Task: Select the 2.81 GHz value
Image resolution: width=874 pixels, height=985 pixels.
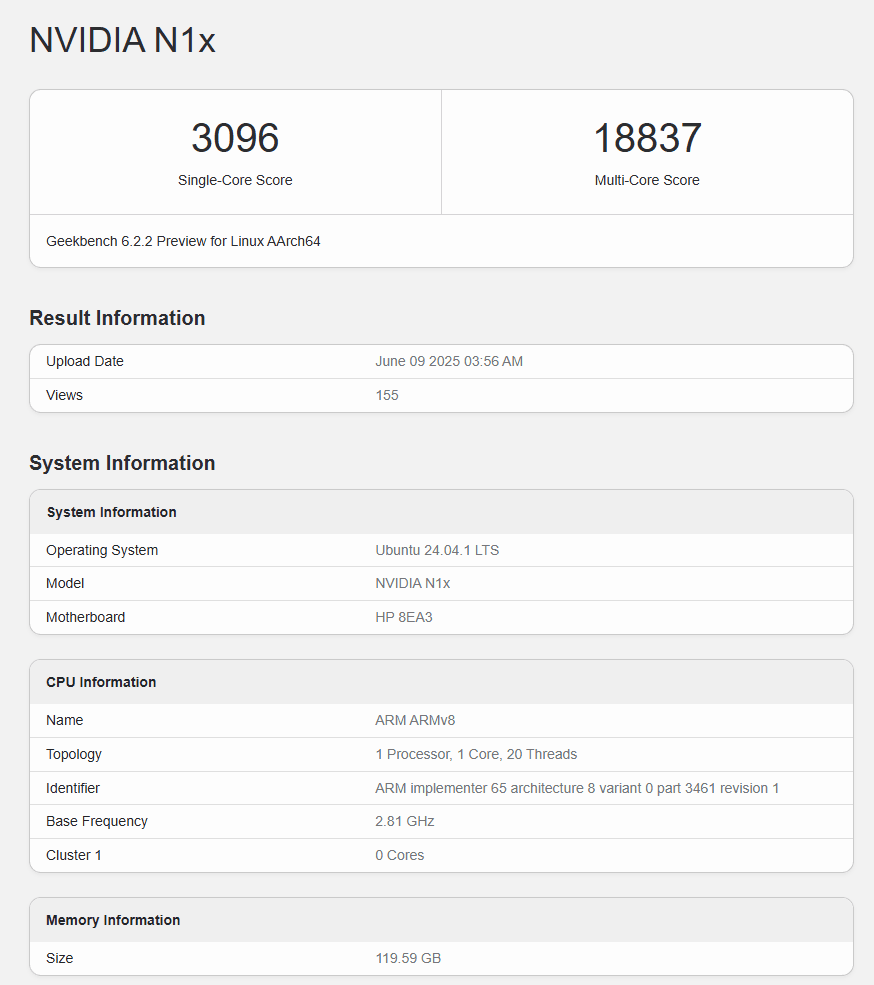Action: [405, 822]
